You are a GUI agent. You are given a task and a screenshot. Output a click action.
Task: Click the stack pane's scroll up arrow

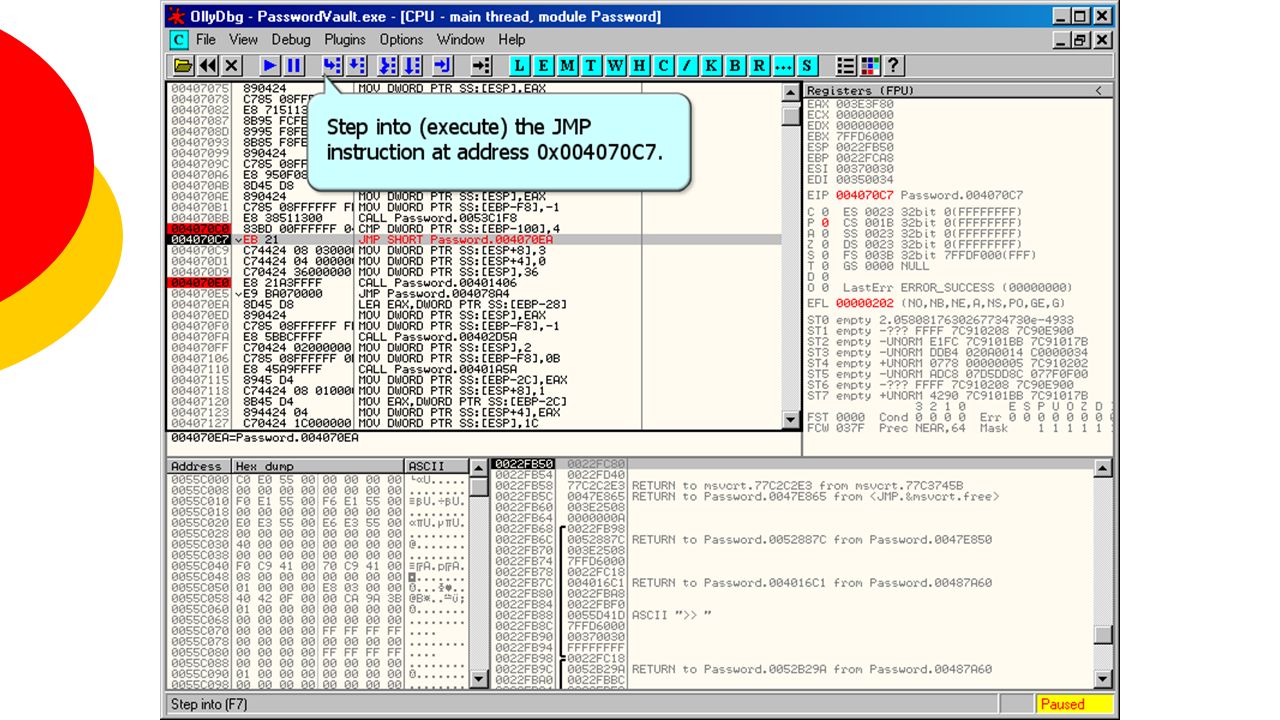coord(1103,468)
